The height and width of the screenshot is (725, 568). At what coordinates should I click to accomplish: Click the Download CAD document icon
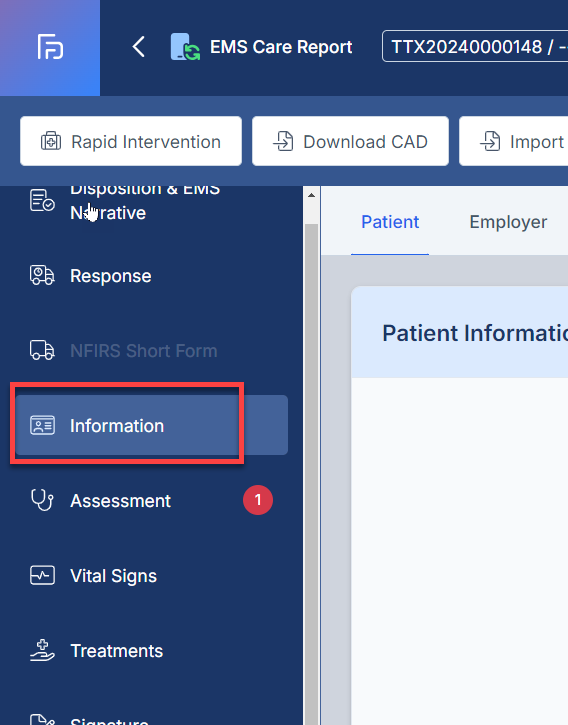pos(283,141)
